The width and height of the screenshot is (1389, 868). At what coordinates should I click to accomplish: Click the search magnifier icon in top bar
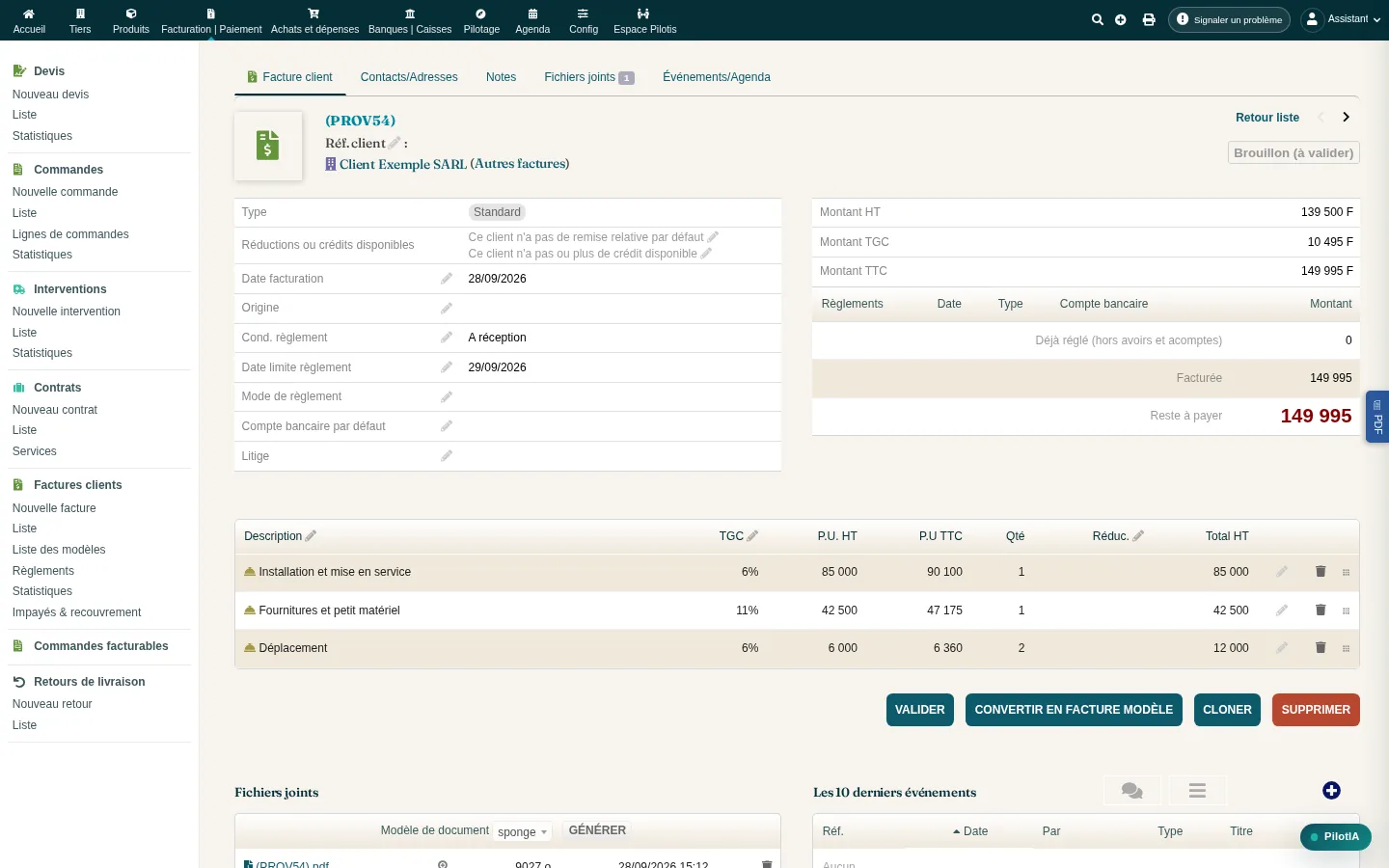tap(1097, 19)
